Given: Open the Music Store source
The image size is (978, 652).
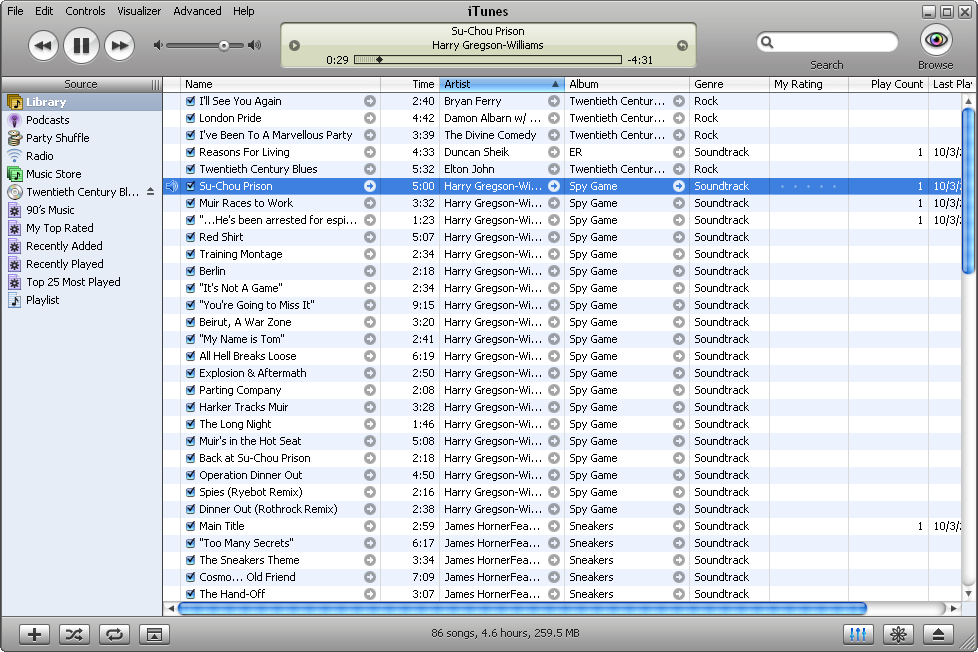Looking at the screenshot, I should (x=54, y=174).
